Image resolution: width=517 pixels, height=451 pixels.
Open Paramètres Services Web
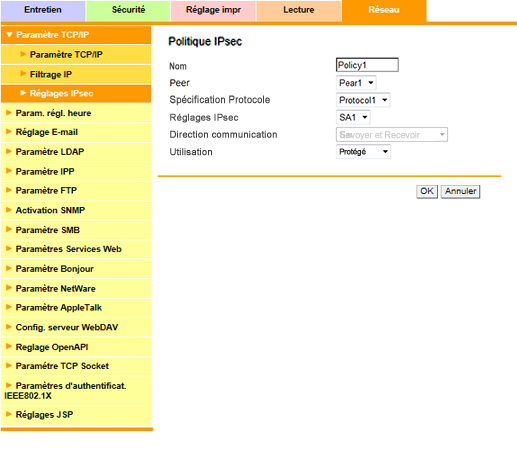(76, 249)
